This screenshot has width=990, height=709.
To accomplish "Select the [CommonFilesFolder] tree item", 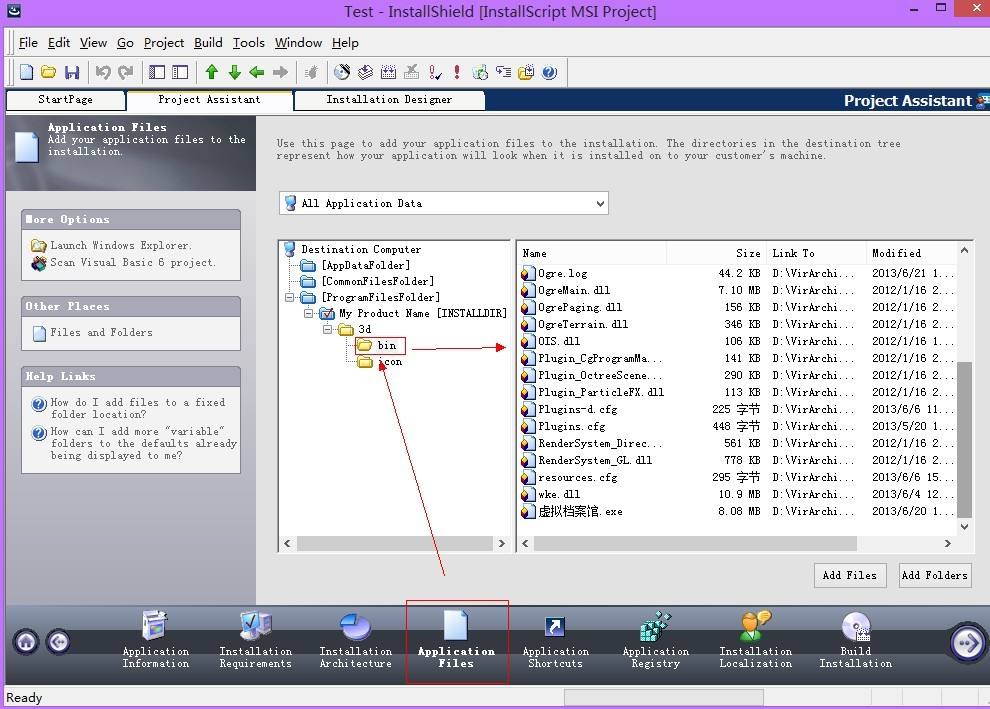I will (x=378, y=281).
